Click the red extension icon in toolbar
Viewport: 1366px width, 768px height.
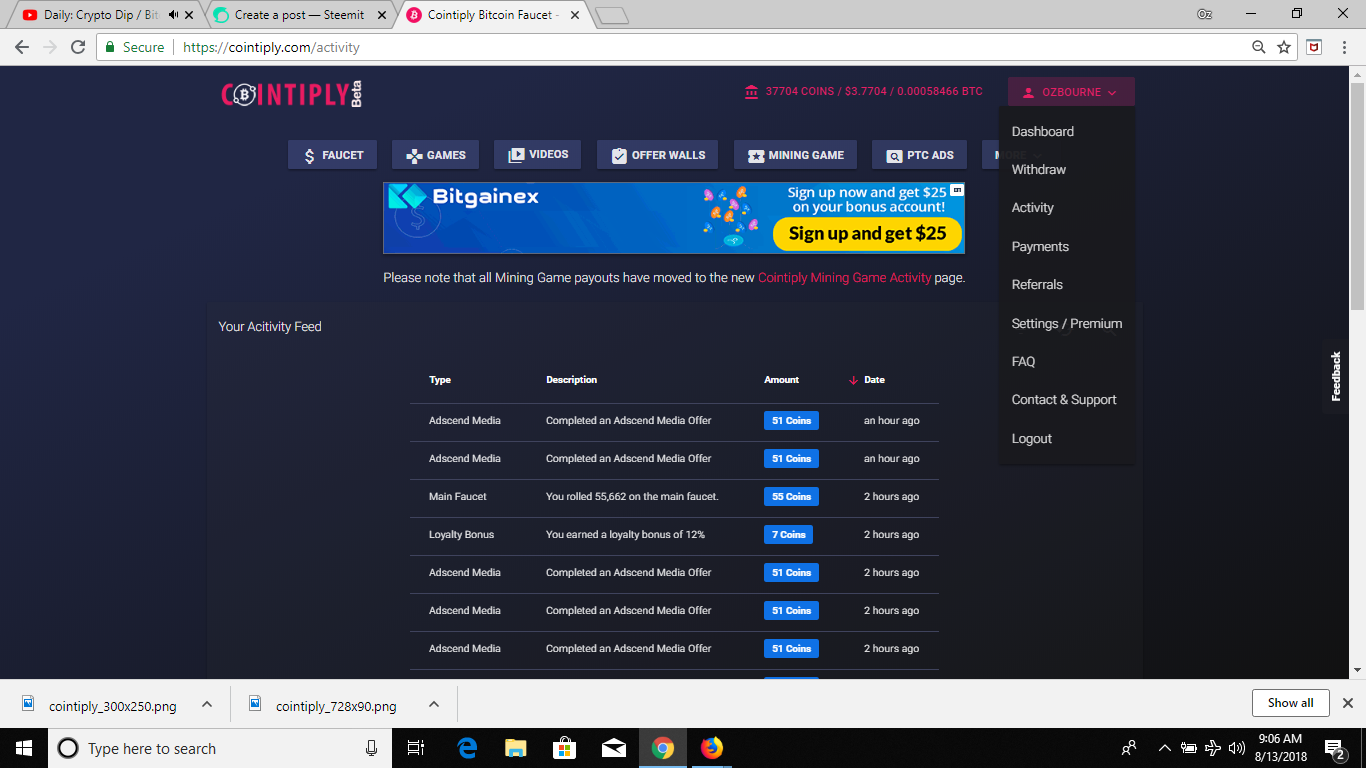pyautogui.click(x=1314, y=47)
